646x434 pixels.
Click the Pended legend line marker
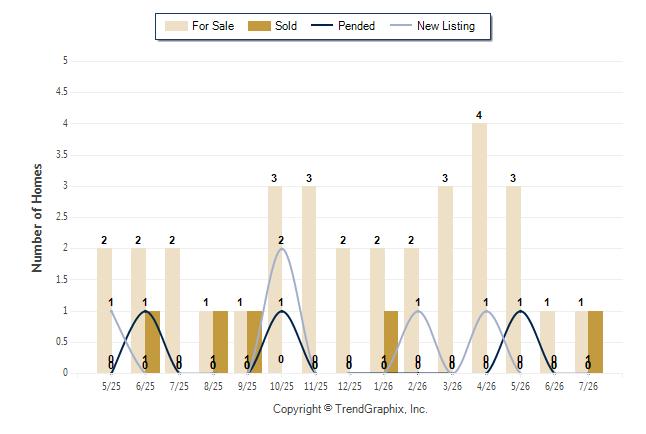click(322, 26)
